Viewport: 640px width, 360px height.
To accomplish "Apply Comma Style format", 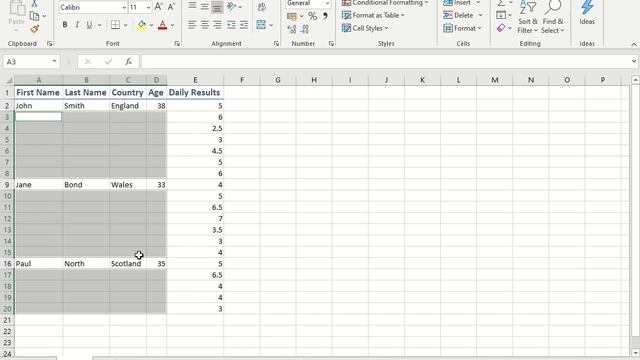I will click(325, 16).
